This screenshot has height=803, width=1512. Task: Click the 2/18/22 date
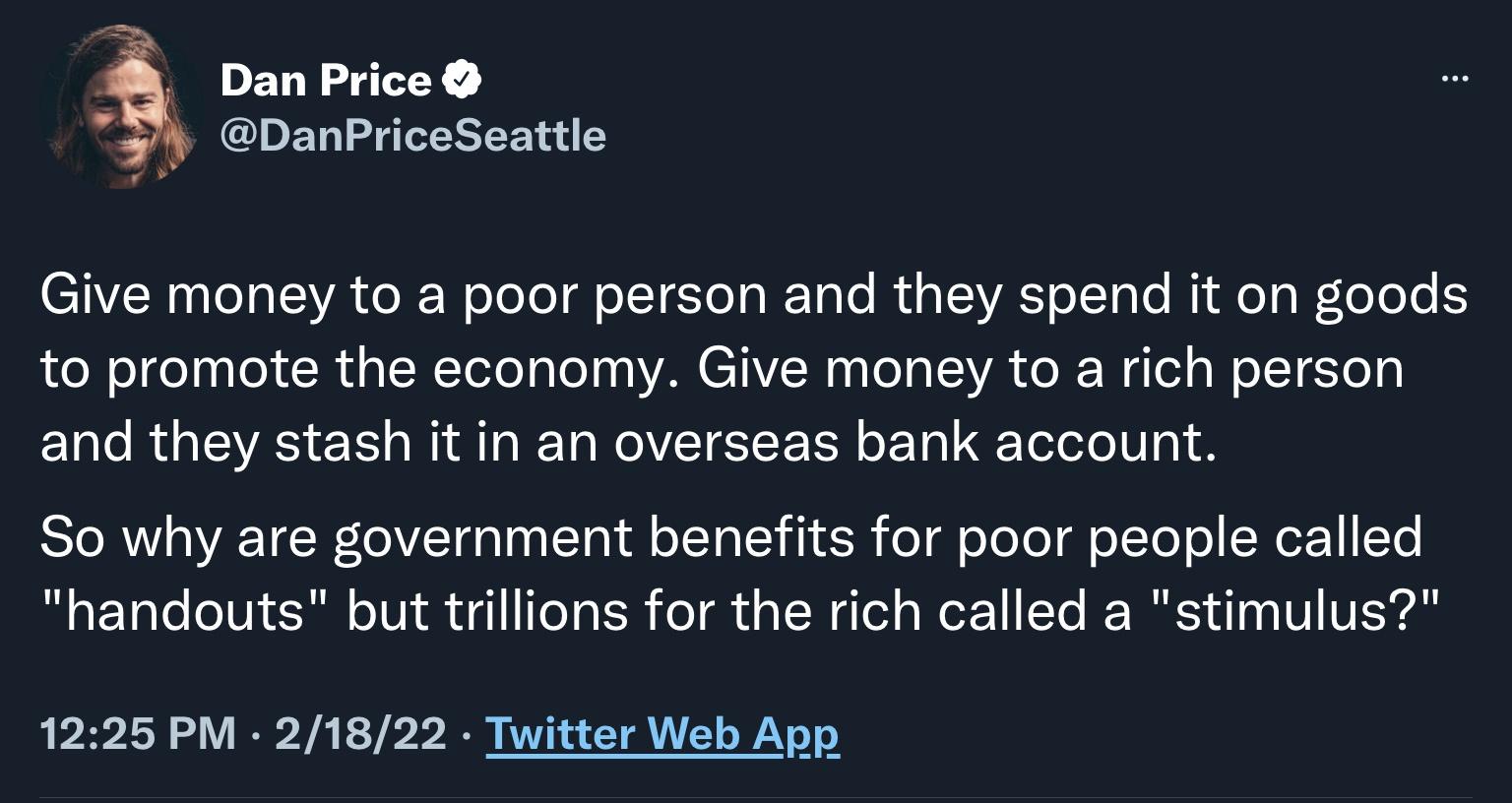pos(360,733)
